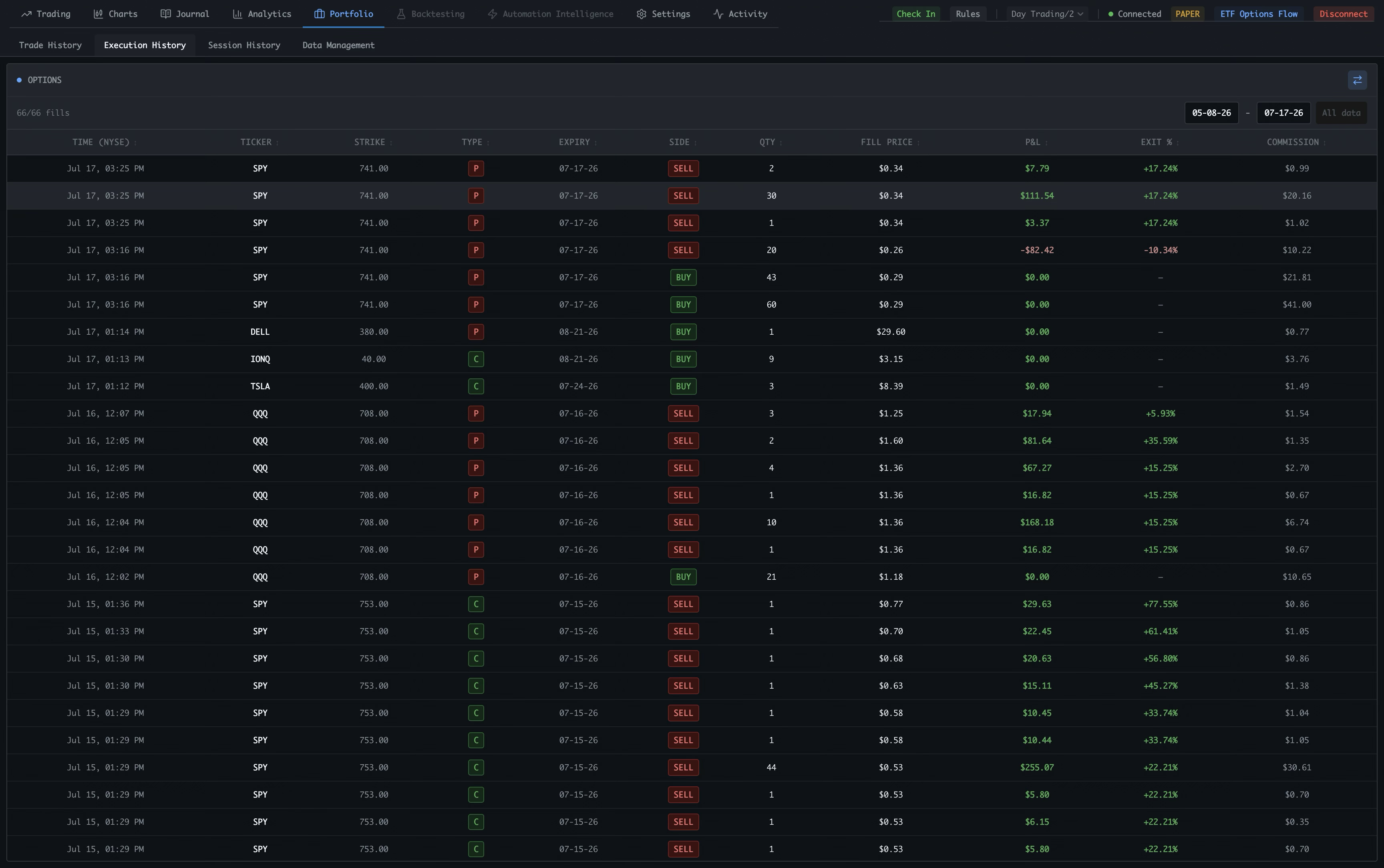
Task: Sort by Qty column sort arrows
Action: coord(781,143)
